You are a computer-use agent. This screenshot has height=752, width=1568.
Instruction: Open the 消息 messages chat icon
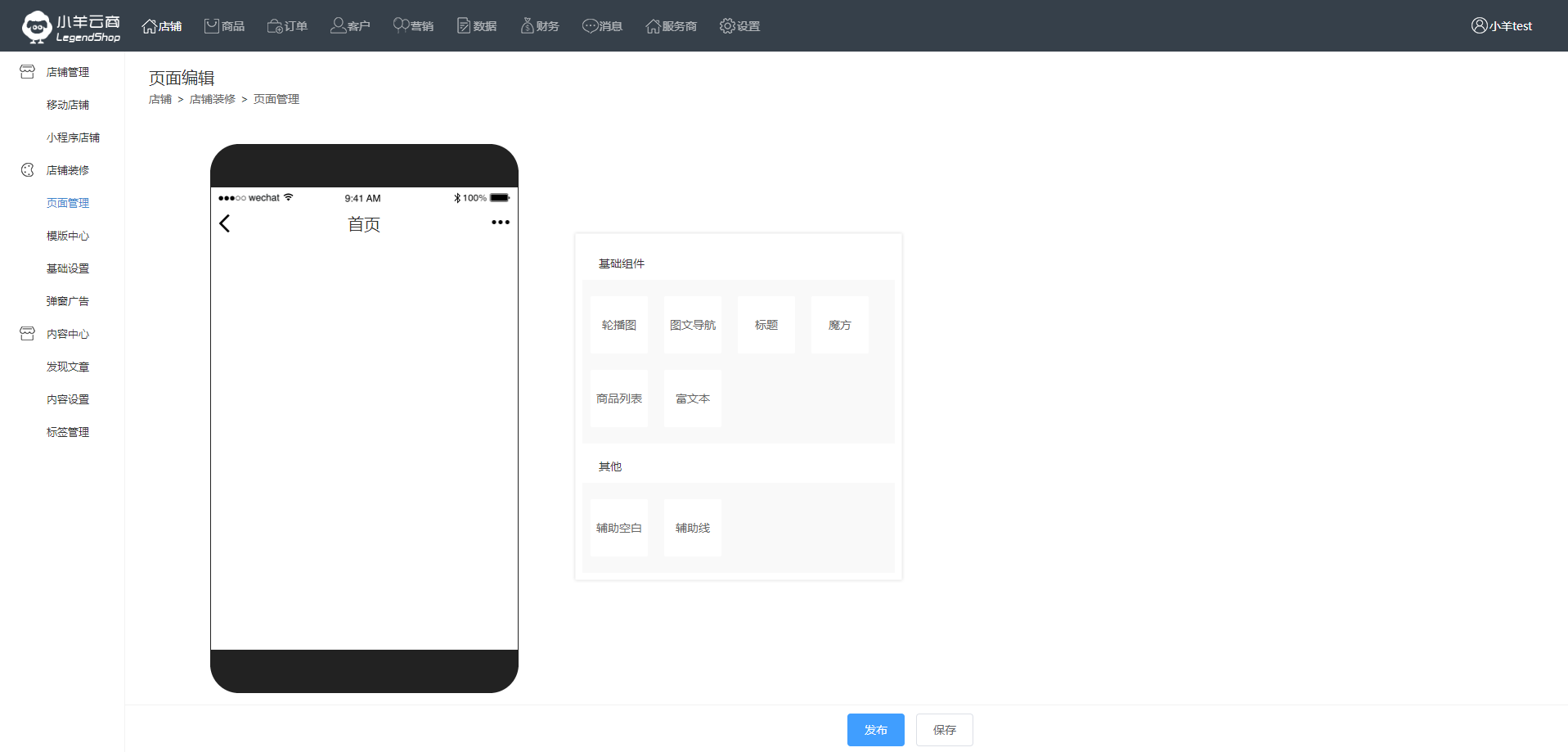point(590,26)
